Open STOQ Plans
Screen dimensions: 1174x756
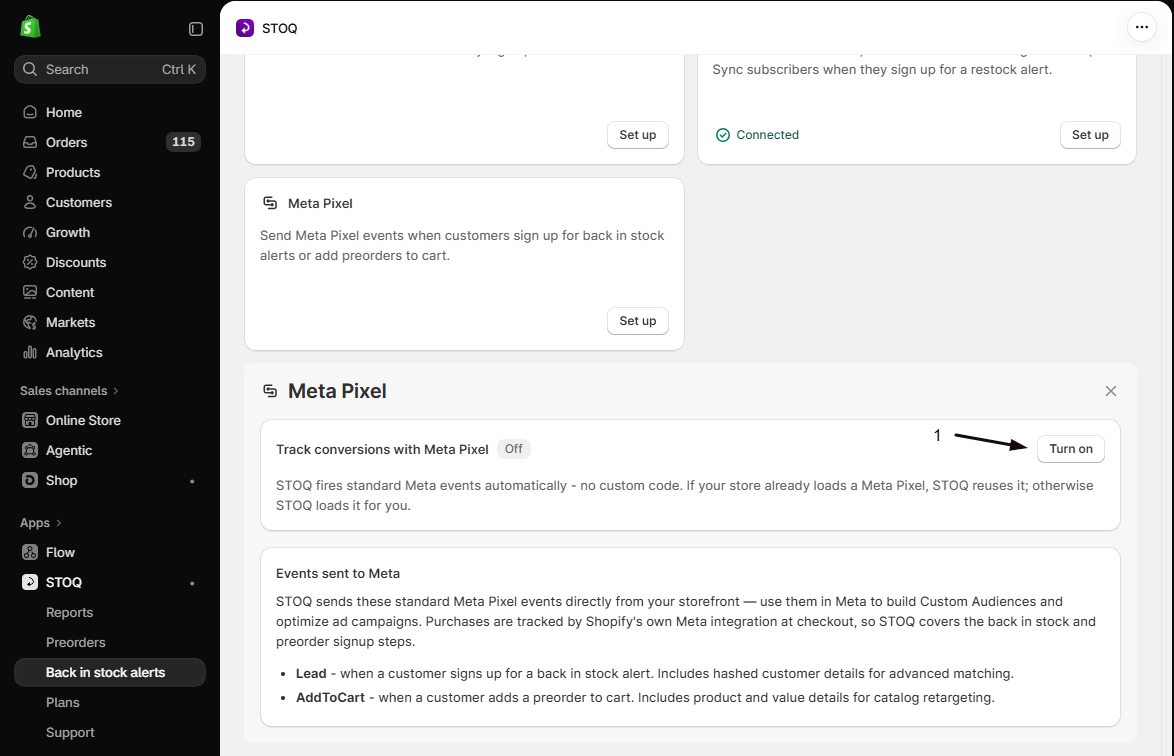click(x=110, y=702)
